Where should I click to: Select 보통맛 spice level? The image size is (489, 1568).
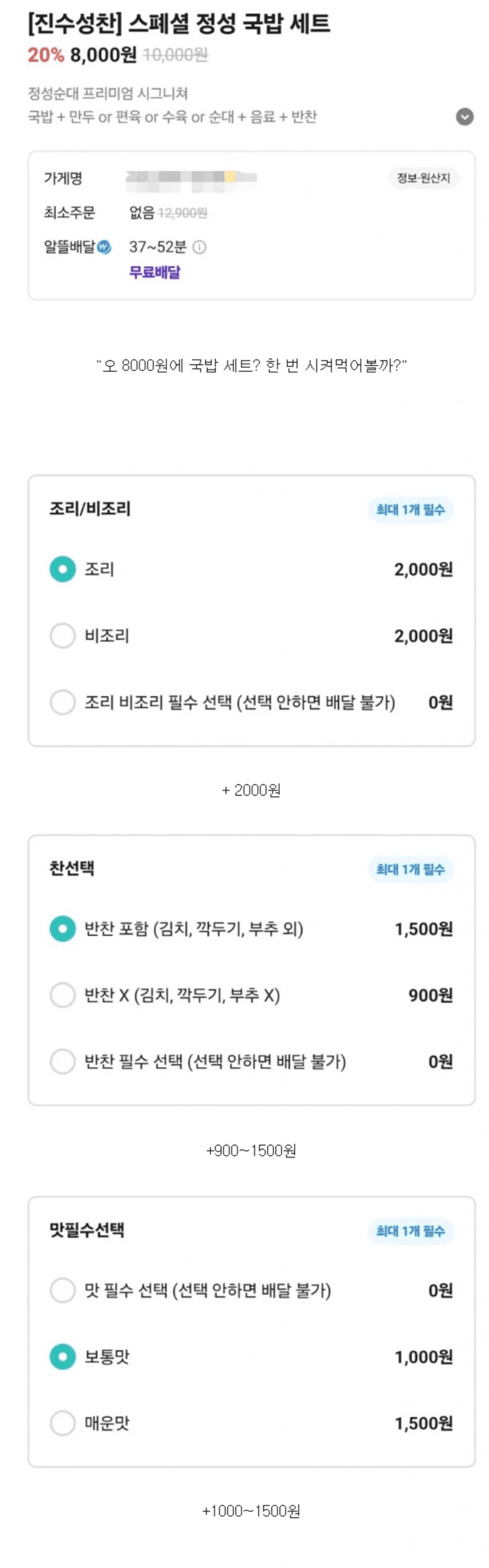click(62, 1356)
